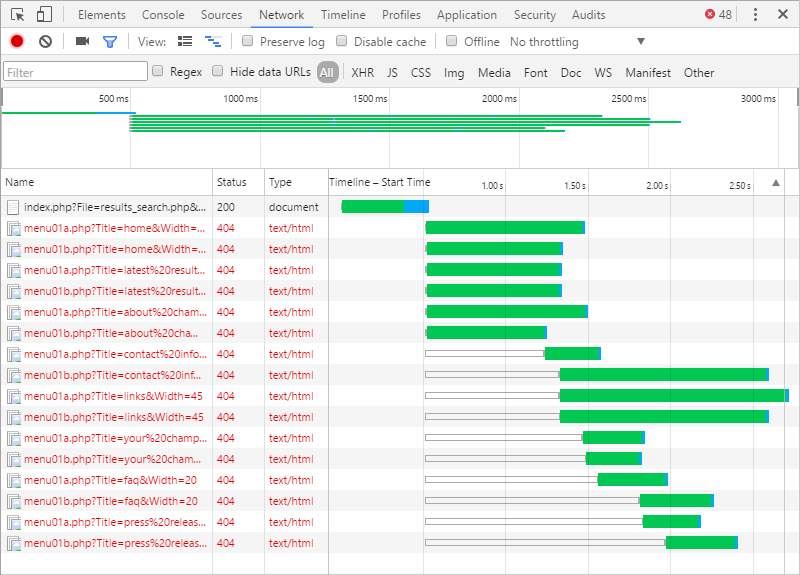The width and height of the screenshot is (800, 575).
Task: Open the Console tab
Action: click(163, 15)
